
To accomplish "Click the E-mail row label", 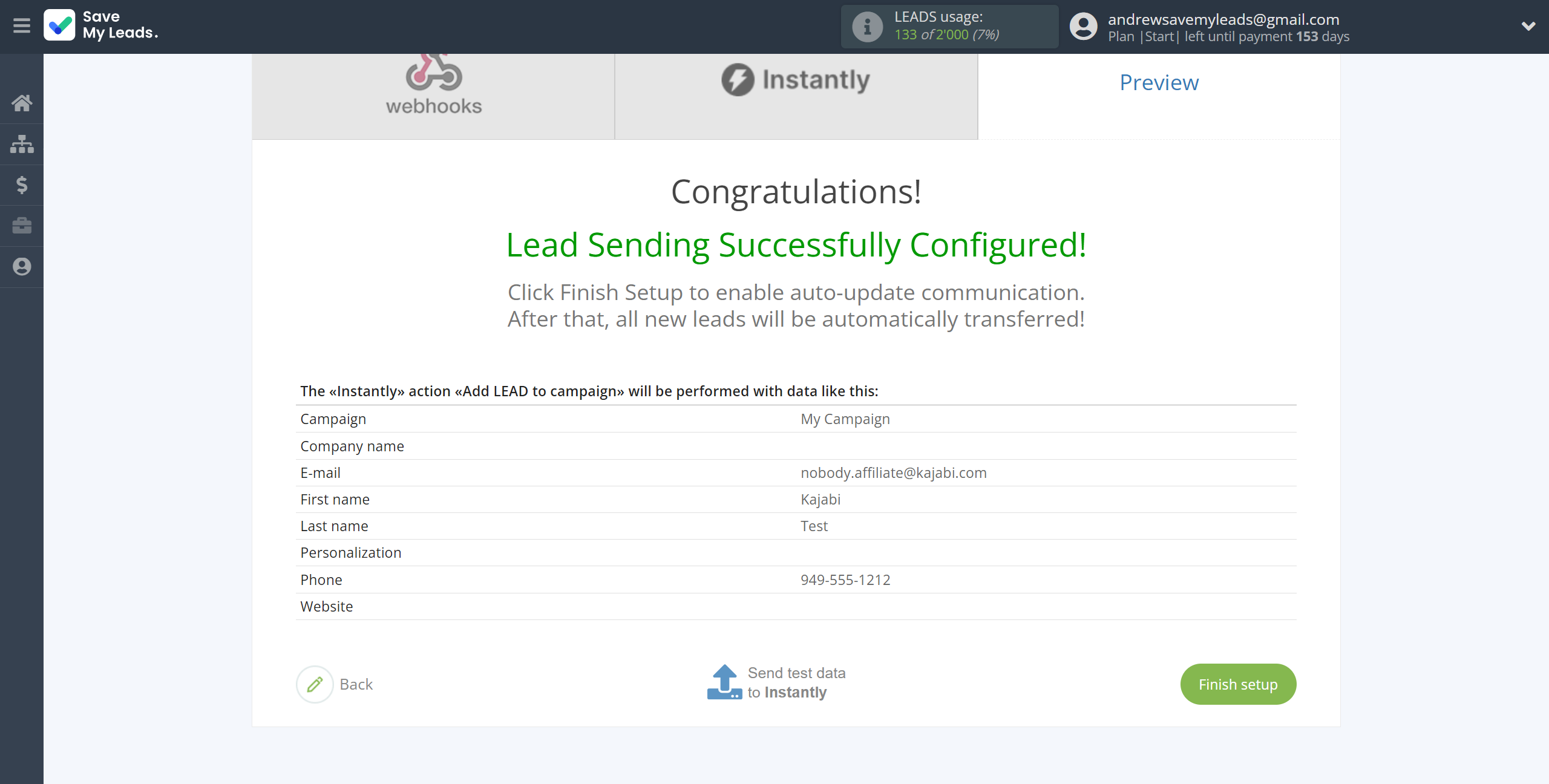I will pos(320,473).
